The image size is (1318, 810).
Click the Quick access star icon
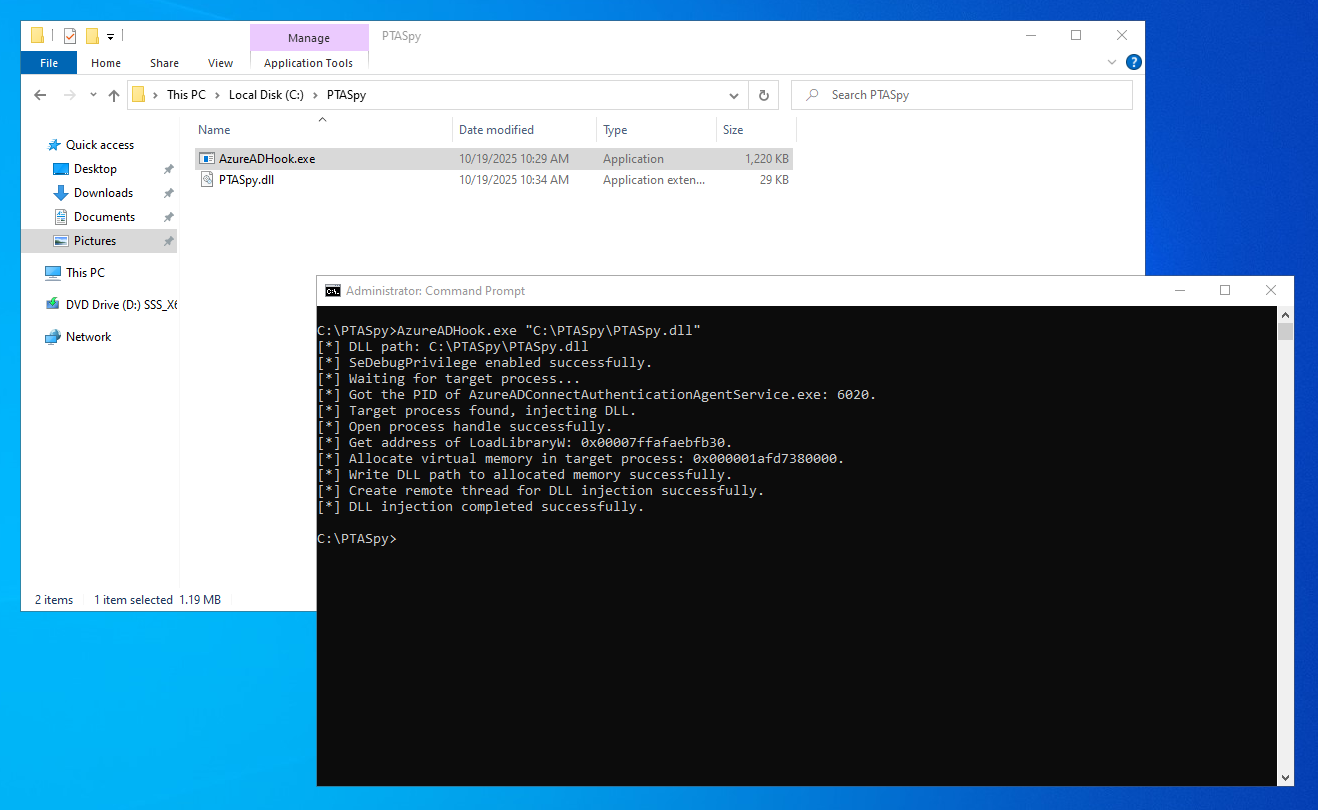click(54, 145)
